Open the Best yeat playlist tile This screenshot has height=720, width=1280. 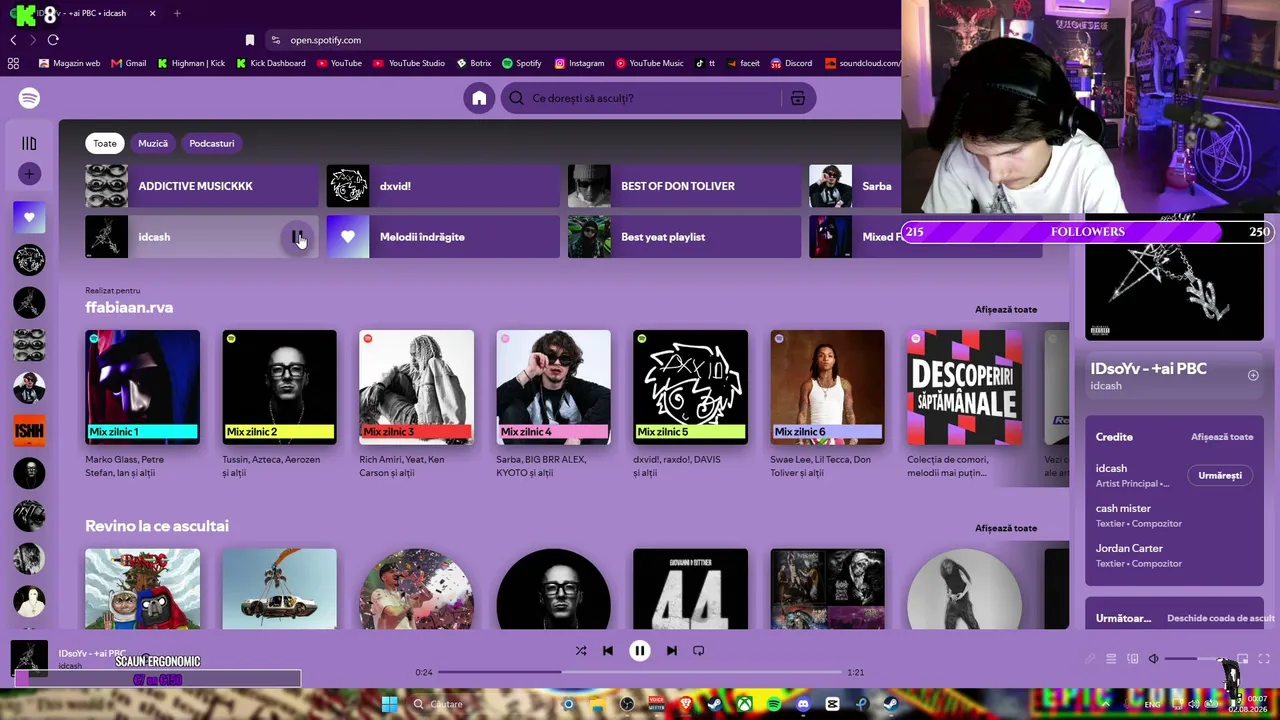pos(684,237)
